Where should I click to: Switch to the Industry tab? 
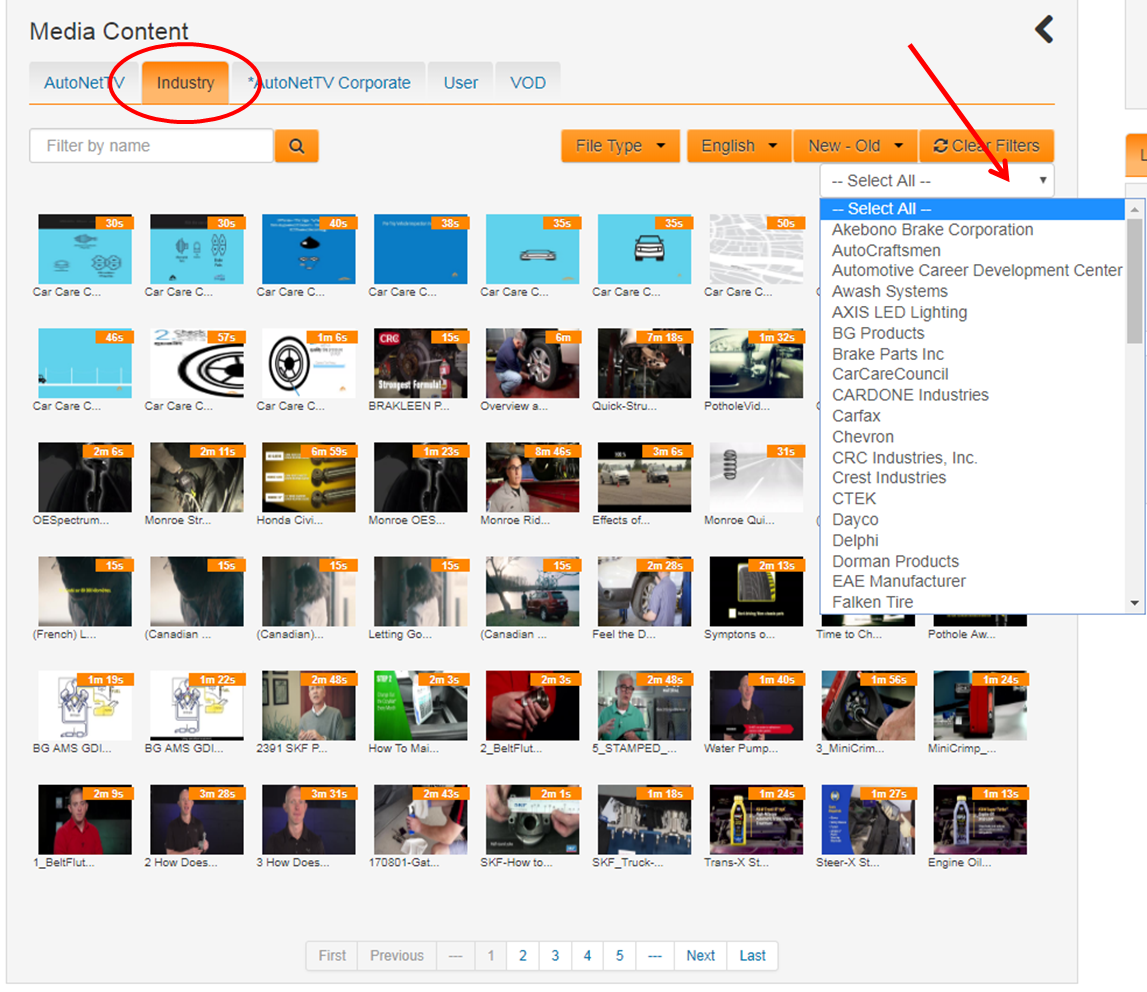[185, 83]
